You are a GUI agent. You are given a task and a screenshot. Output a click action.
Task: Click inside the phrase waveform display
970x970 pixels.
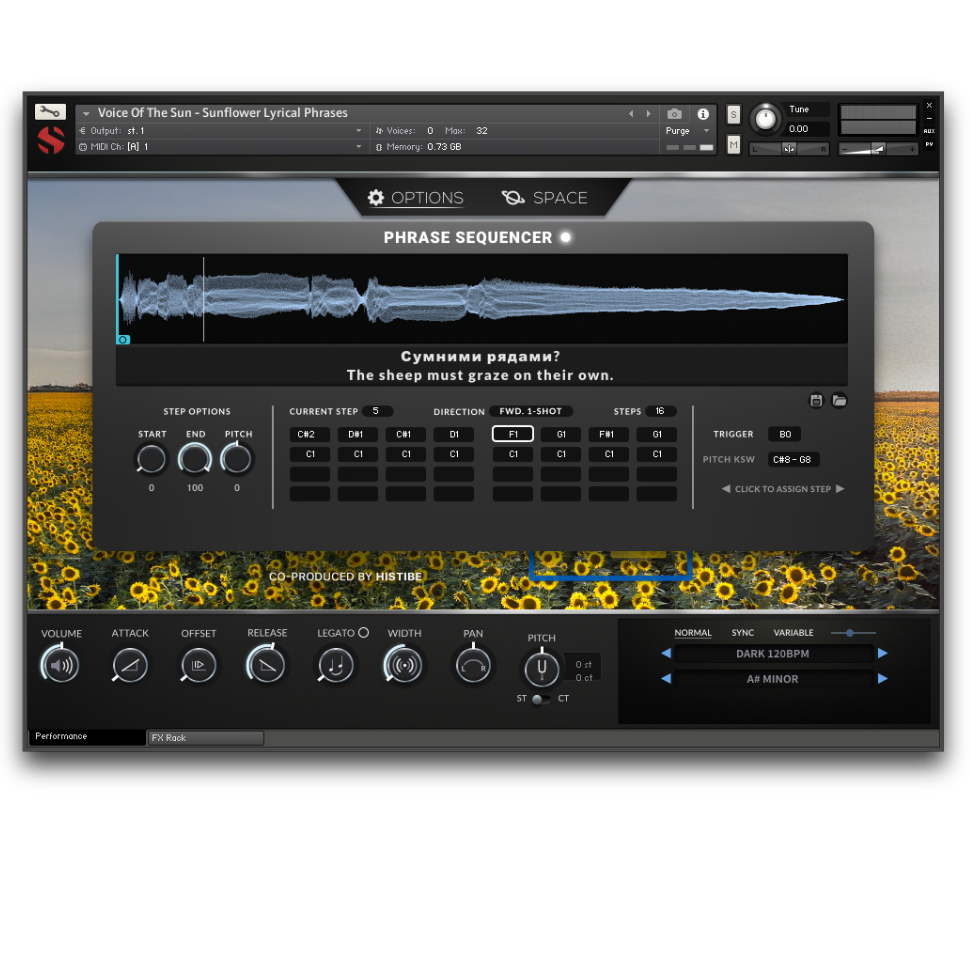click(482, 299)
